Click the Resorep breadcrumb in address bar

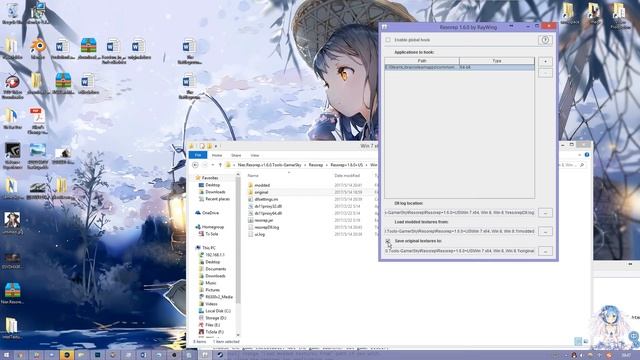click(316, 165)
